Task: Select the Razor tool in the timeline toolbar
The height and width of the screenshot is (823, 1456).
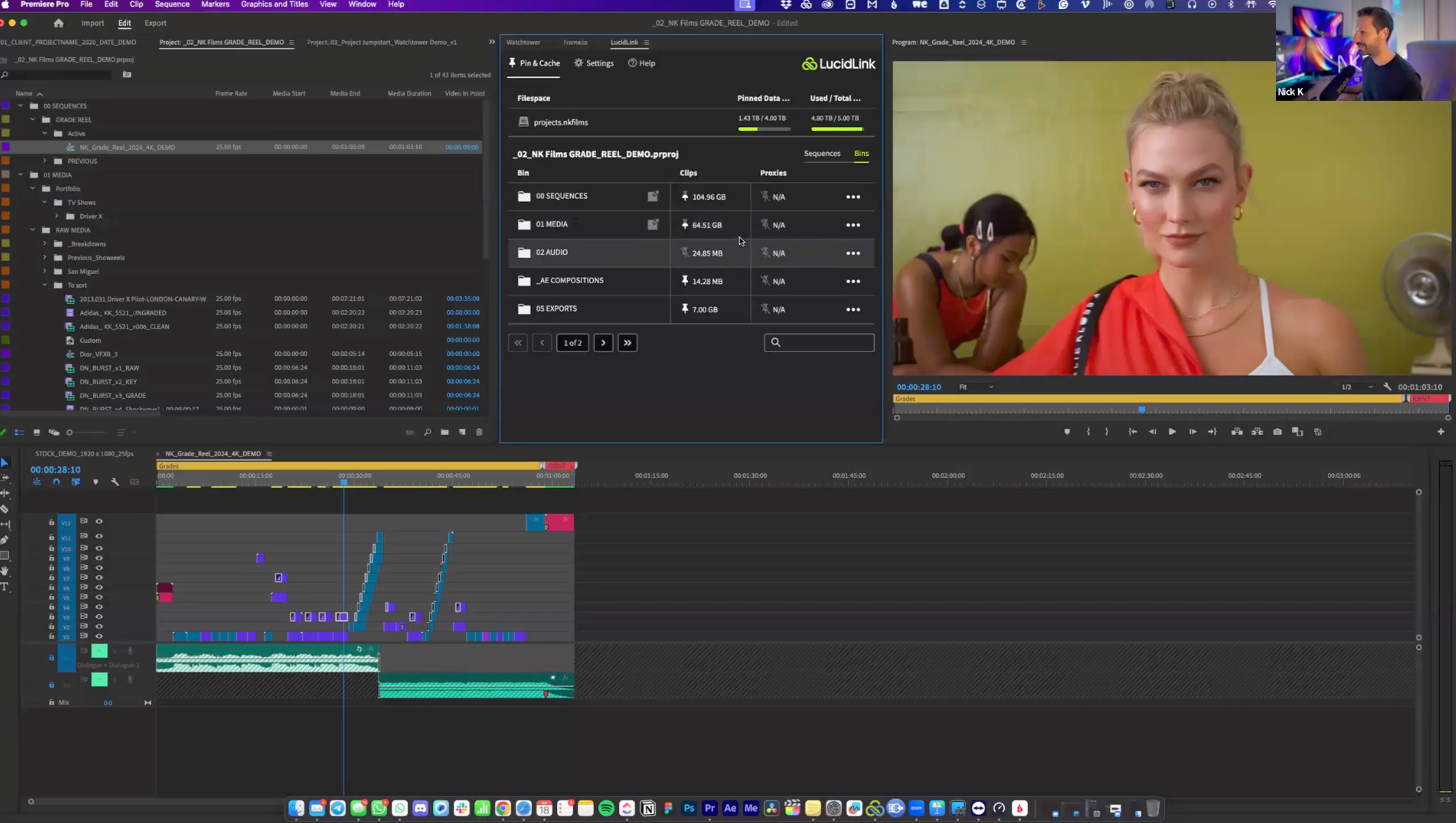Action: click(x=4, y=509)
